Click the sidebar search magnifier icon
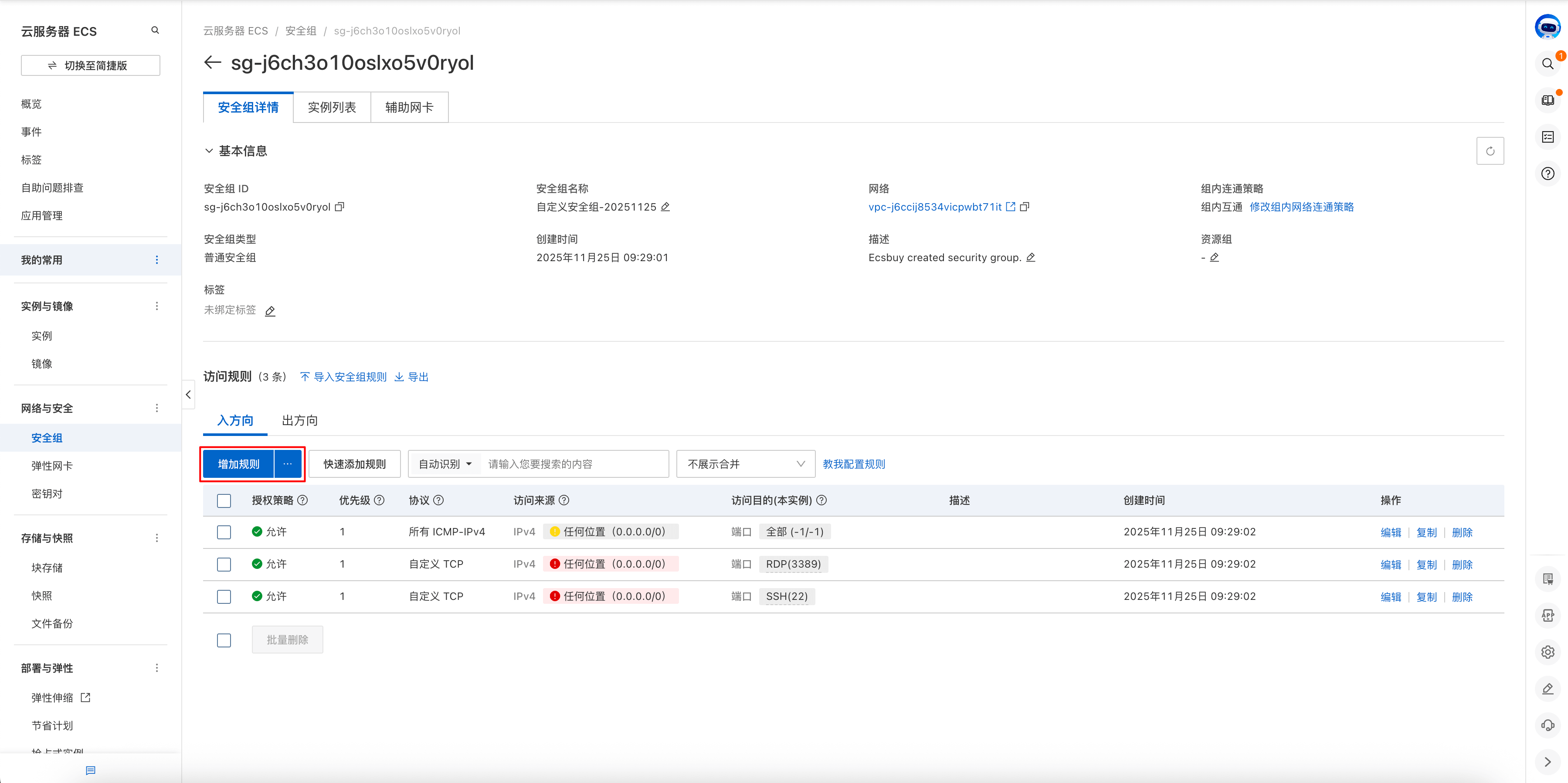Image resolution: width=1568 pixels, height=783 pixels. [155, 31]
